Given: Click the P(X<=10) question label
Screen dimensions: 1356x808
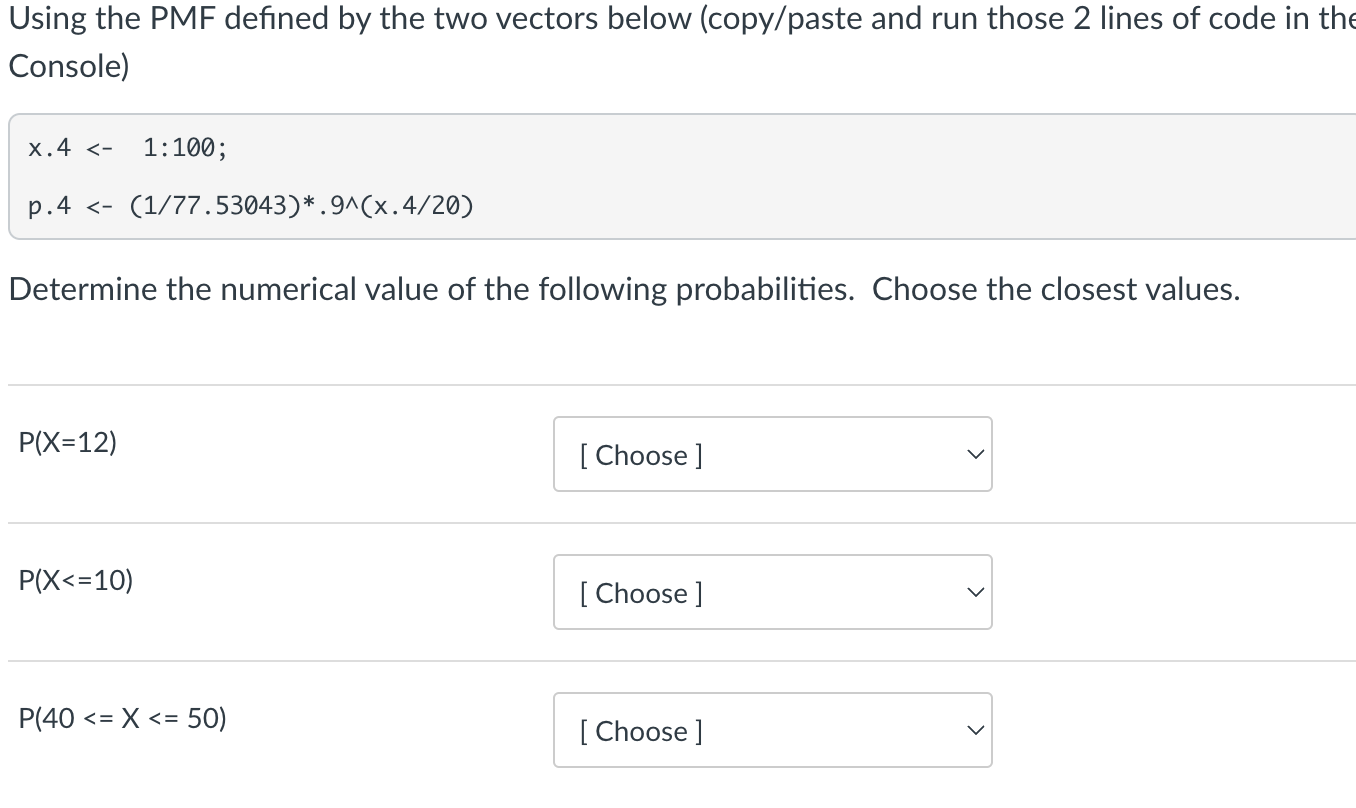Looking at the screenshot, I should [75, 579].
